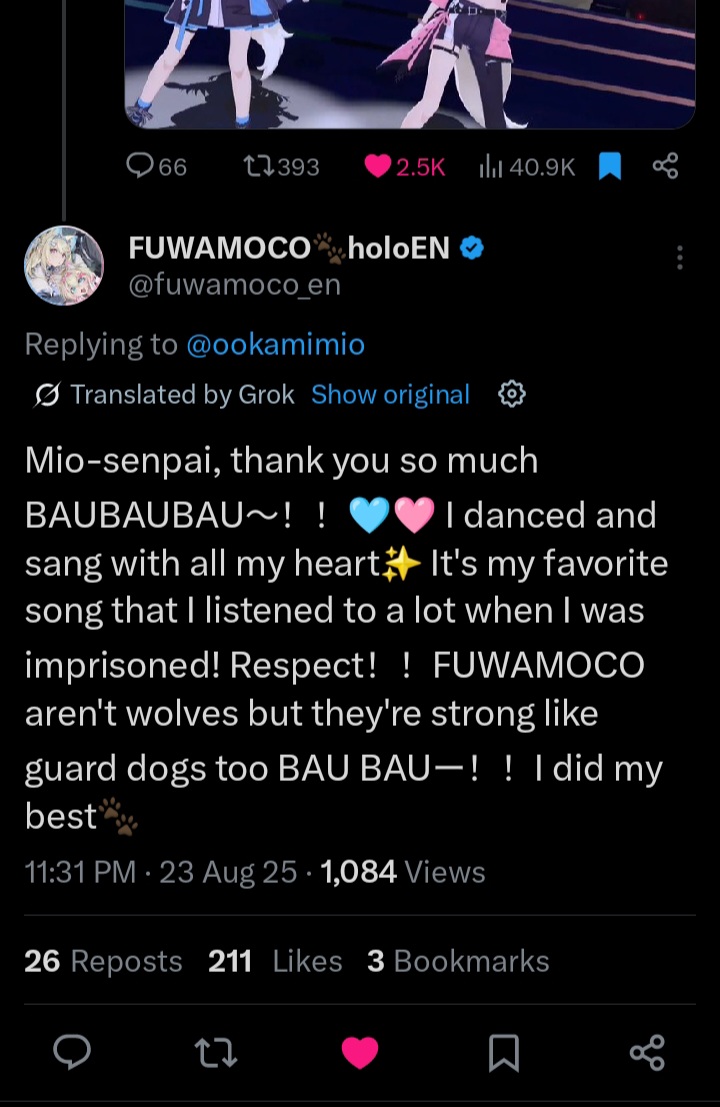720x1107 pixels.
Task: Unlike FUWAMOCO's reply tweet
Action: click(360, 1053)
